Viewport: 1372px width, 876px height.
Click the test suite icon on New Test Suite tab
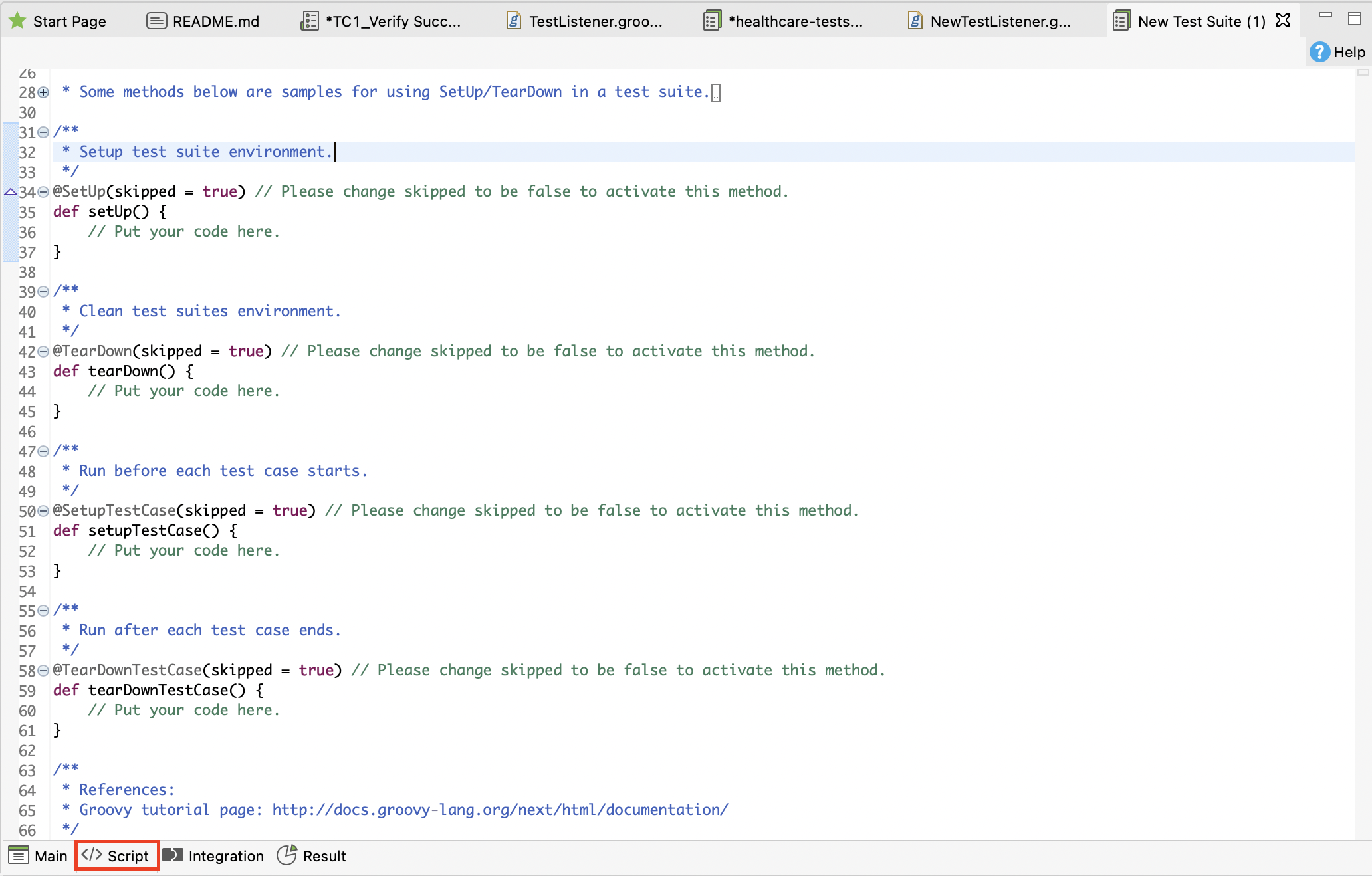[1121, 21]
